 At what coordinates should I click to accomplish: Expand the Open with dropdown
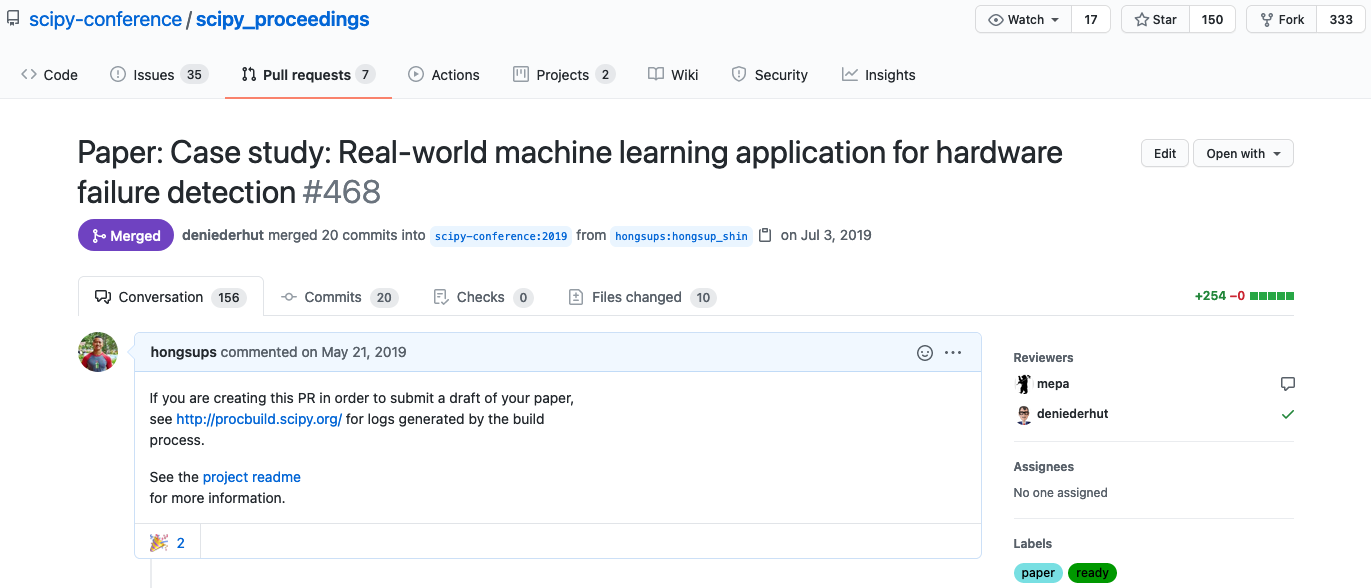click(1243, 154)
